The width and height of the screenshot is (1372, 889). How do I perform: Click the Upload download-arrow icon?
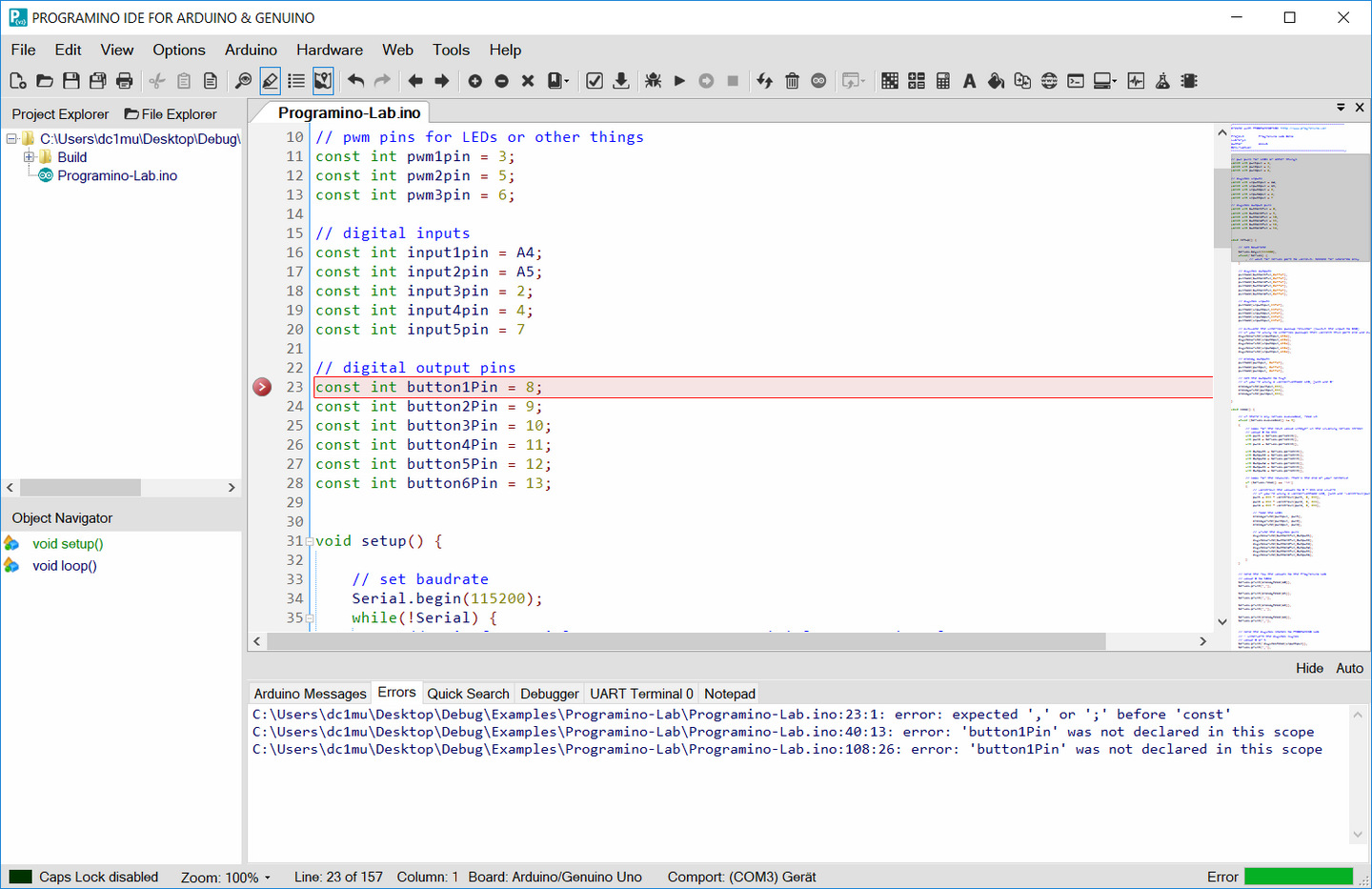point(621,81)
